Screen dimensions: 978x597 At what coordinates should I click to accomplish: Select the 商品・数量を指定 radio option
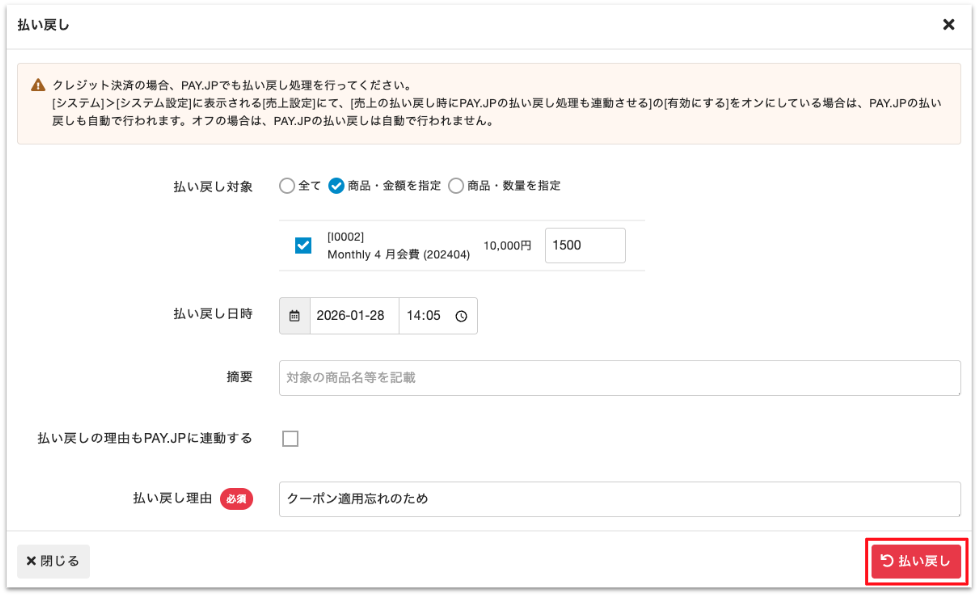click(x=456, y=185)
